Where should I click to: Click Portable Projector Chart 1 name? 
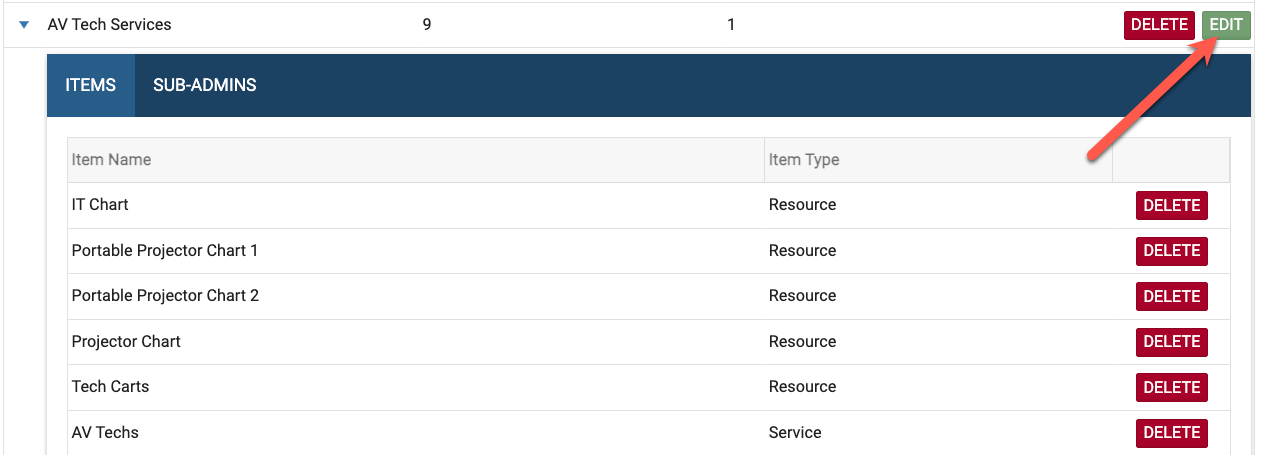165,251
